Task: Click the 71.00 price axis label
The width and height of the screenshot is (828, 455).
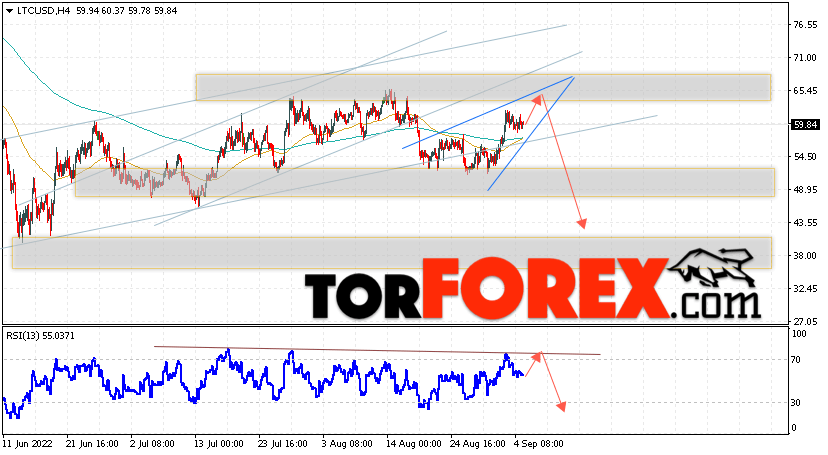Action: [x=805, y=58]
